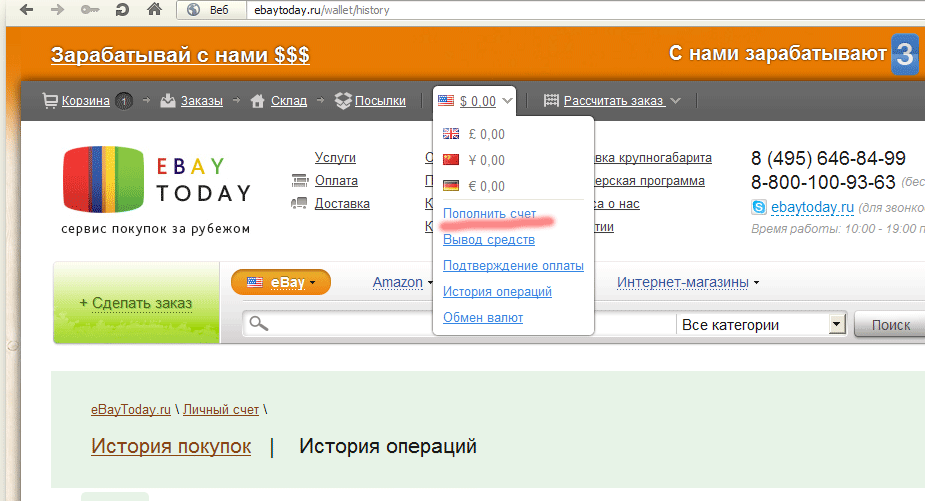This screenshot has width=925, height=501.
Task: Click the Склад house icon
Action: coord(257,101)
